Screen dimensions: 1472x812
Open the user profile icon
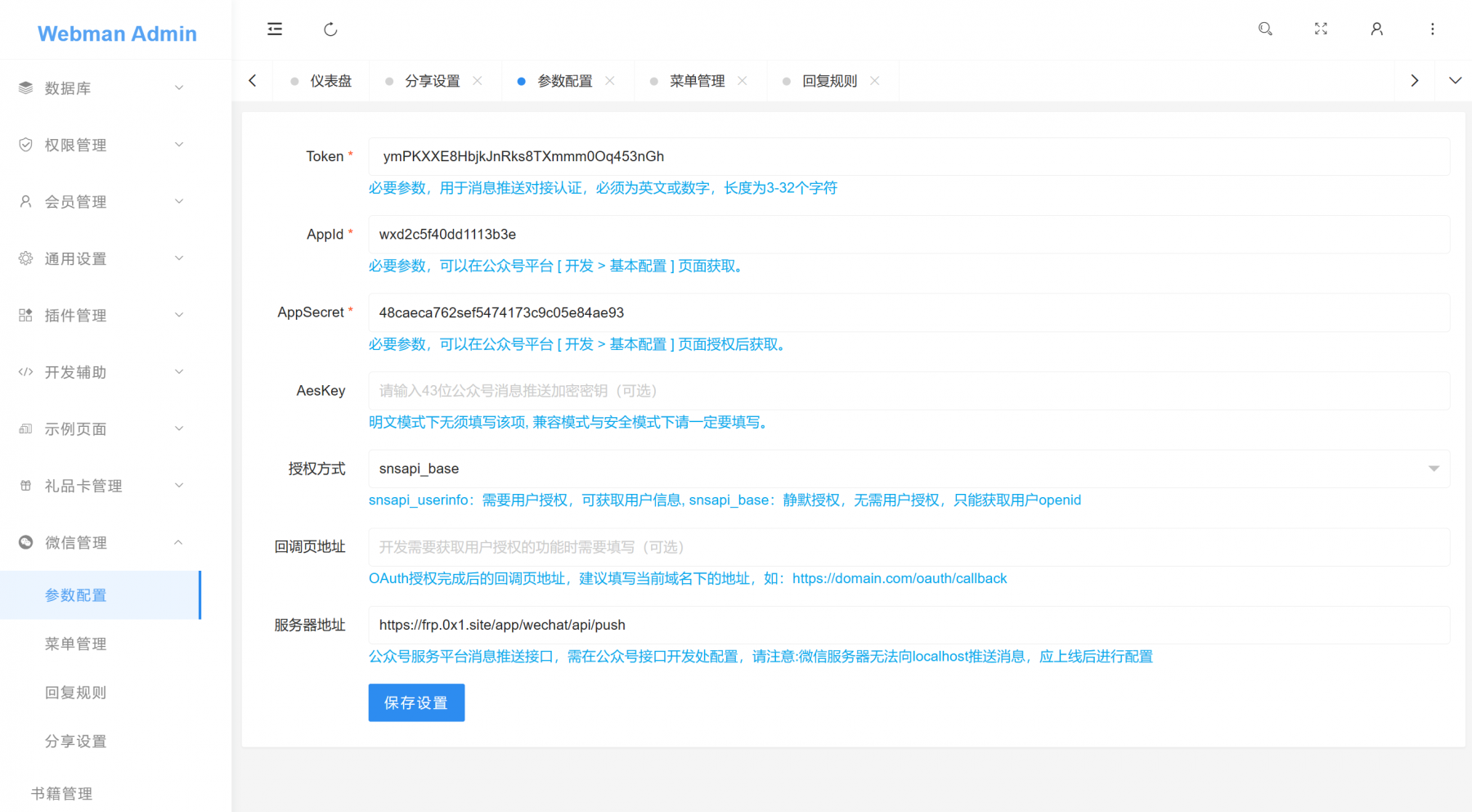[x=1377, y=29]
